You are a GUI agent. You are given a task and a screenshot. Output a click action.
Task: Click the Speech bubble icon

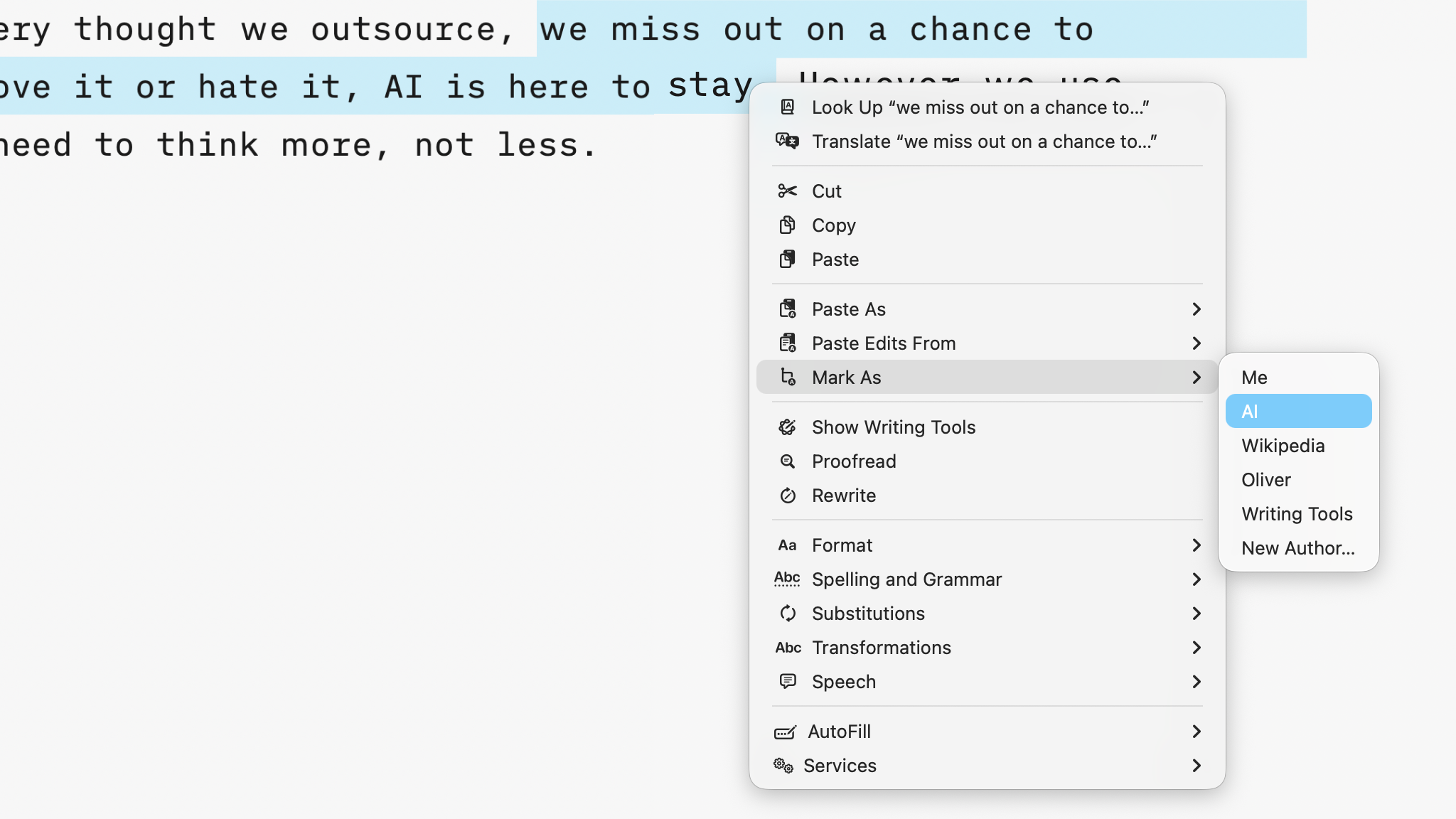pos(787,681)
